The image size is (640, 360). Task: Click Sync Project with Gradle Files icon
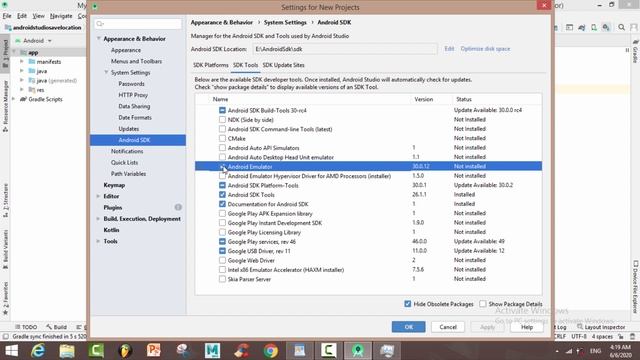point(582,27)
